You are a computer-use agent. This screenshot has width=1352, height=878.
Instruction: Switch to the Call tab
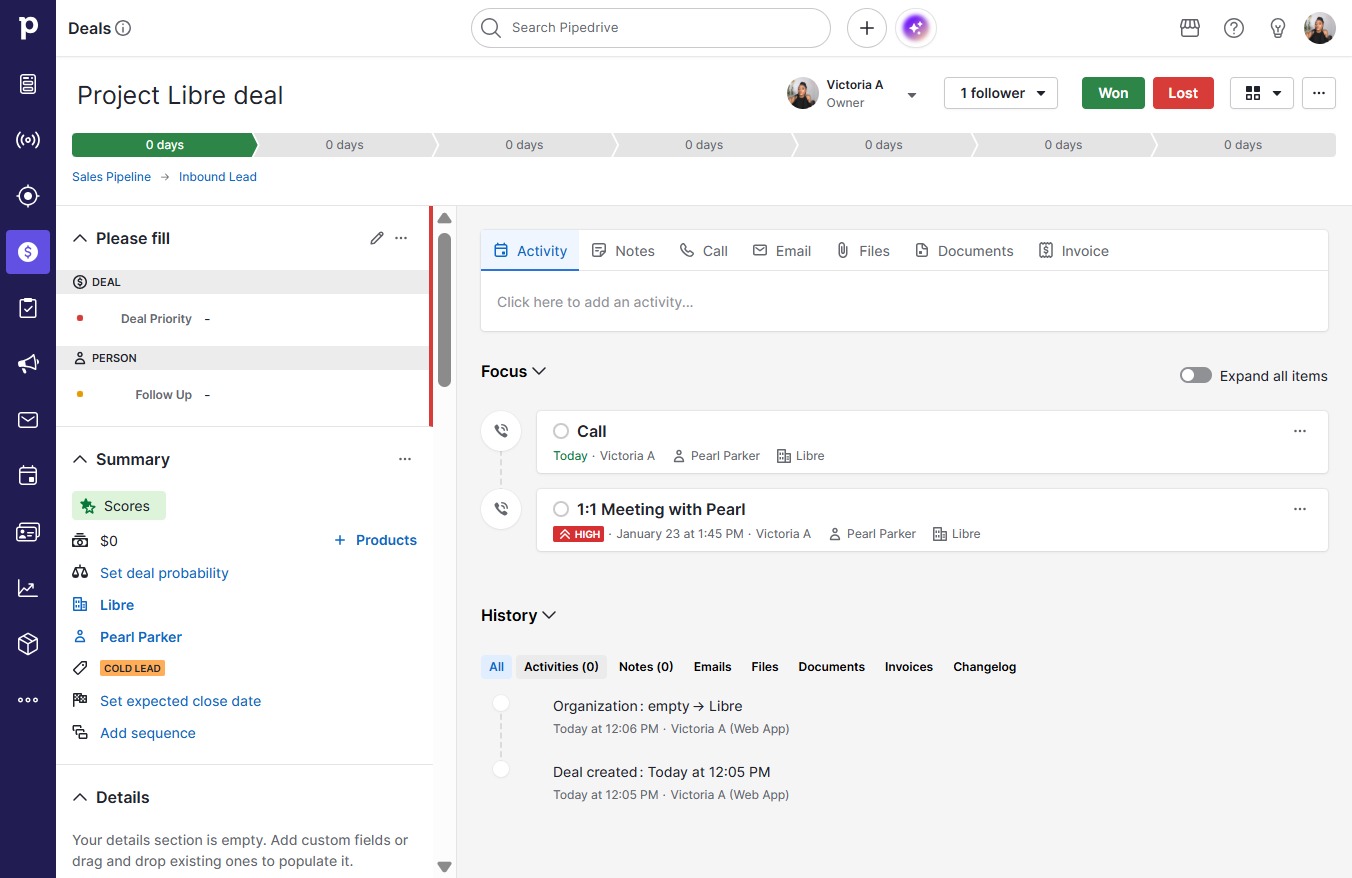[x=704, y=251]
